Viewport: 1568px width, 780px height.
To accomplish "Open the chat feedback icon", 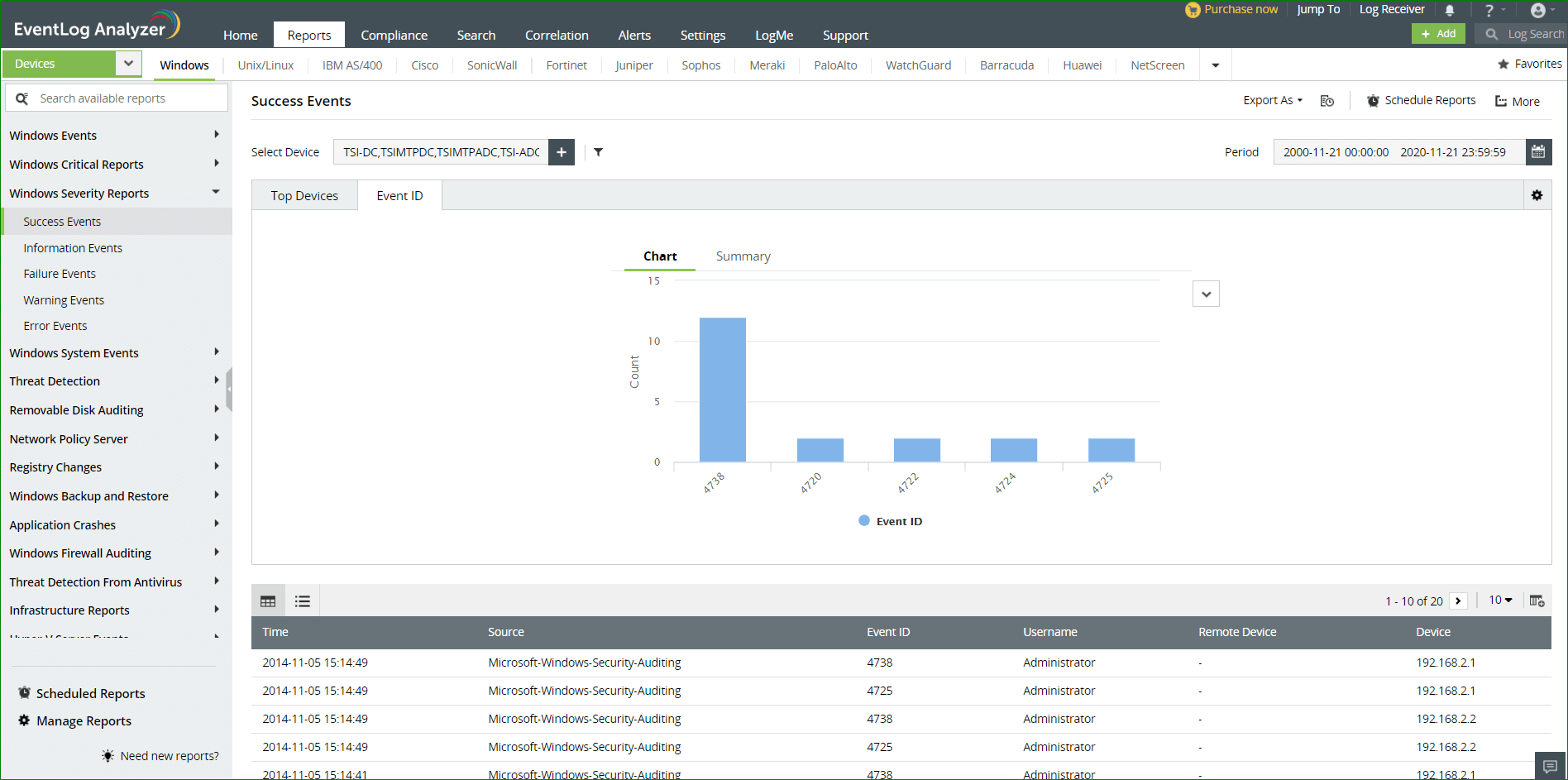I will (x=1550, y=766).
